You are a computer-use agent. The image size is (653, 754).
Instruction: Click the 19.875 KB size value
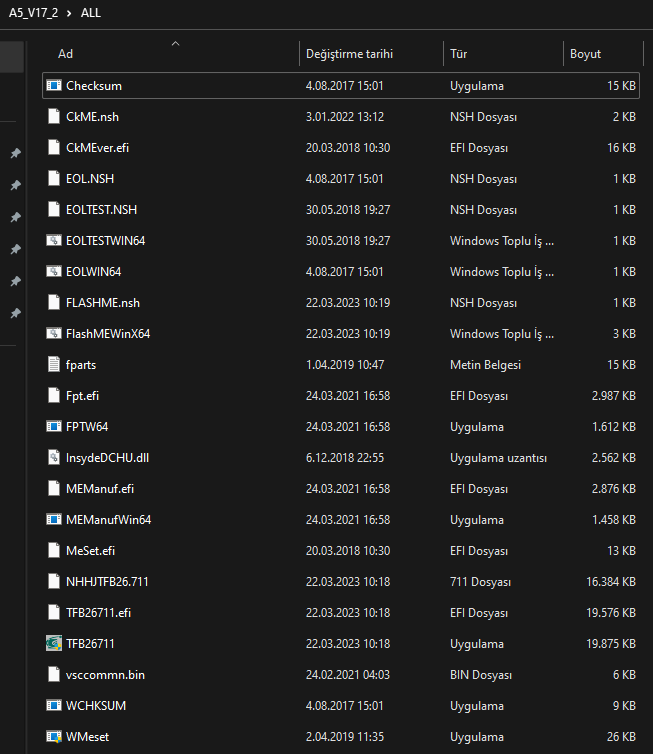coord(611,644)
